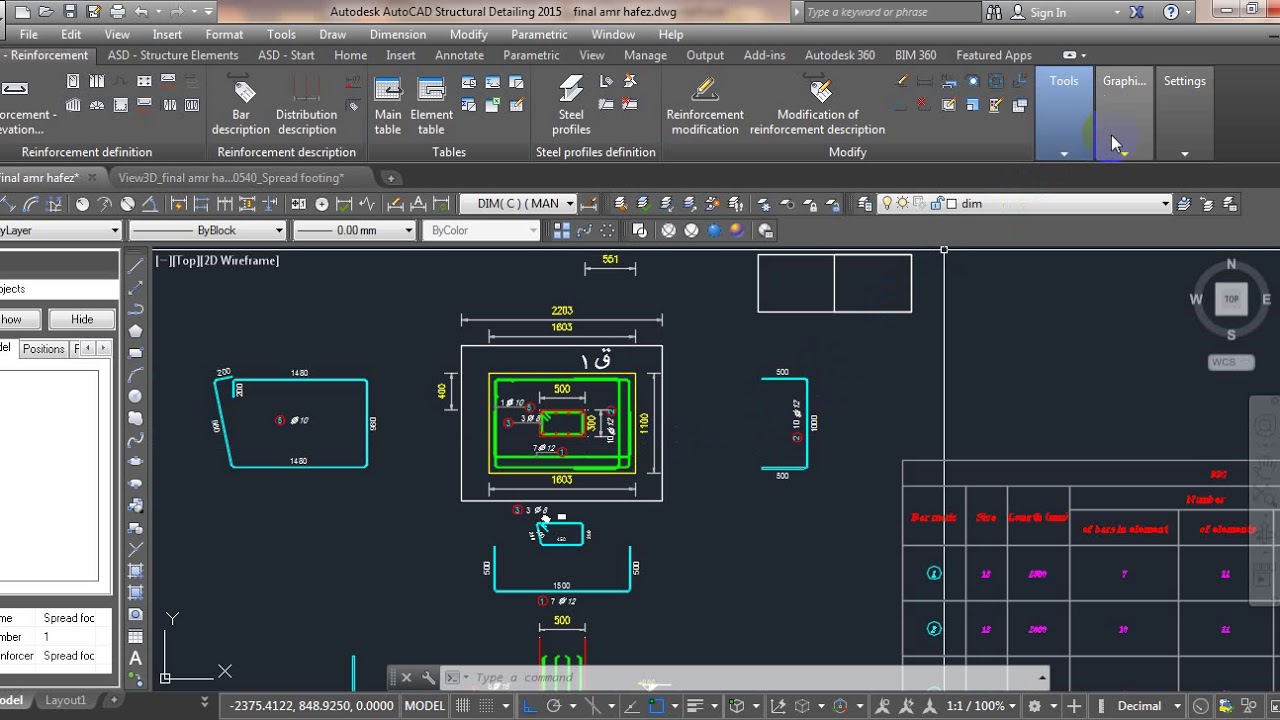Toggle the MODEL space status button
The width and height of the screenshot is (1280, 720).
coord(425,705)
